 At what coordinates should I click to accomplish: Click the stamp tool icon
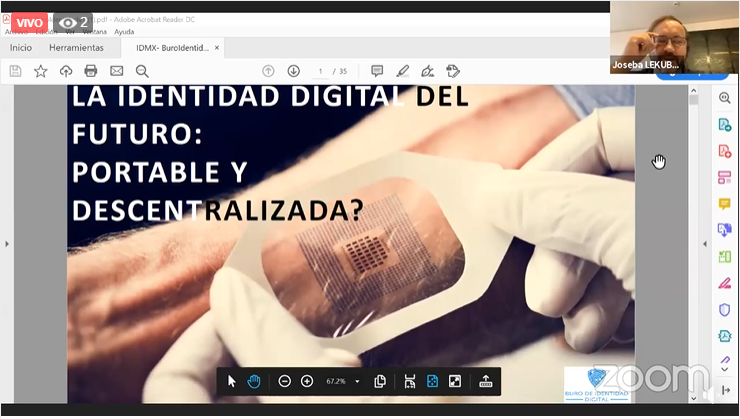click(453, 71)
